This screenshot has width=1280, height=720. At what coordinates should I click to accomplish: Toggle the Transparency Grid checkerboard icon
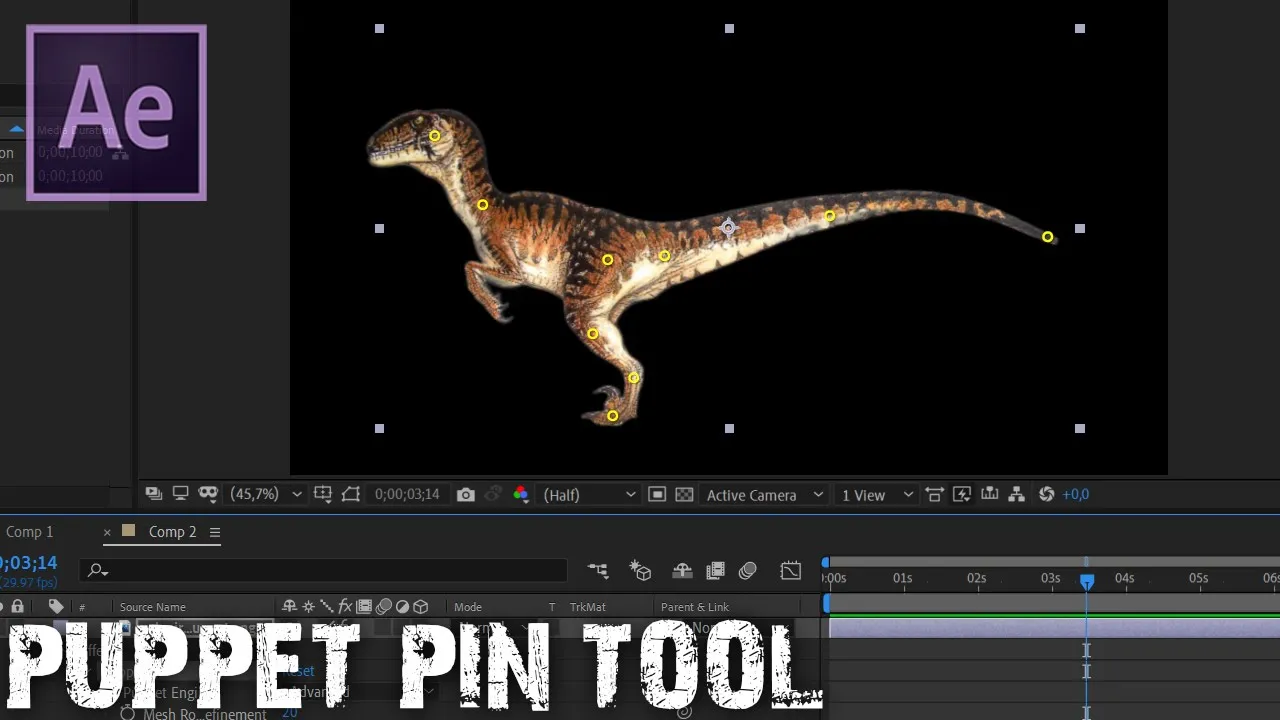click(684, 494)
